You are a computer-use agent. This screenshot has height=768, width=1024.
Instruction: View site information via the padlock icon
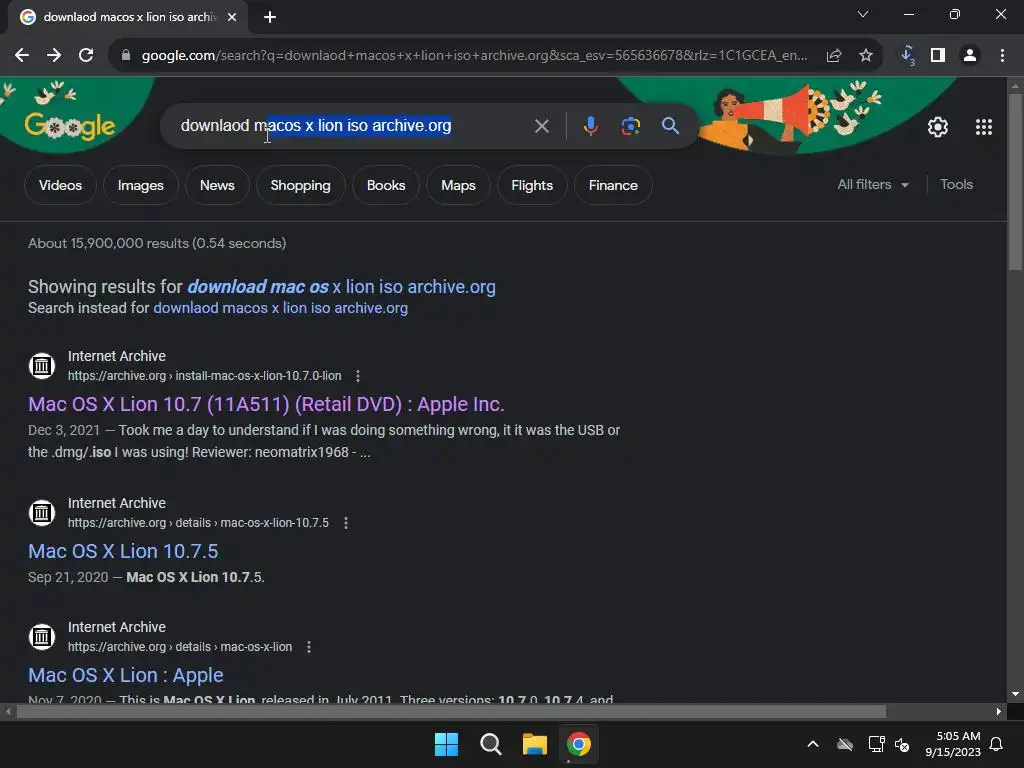pos(126,56)
